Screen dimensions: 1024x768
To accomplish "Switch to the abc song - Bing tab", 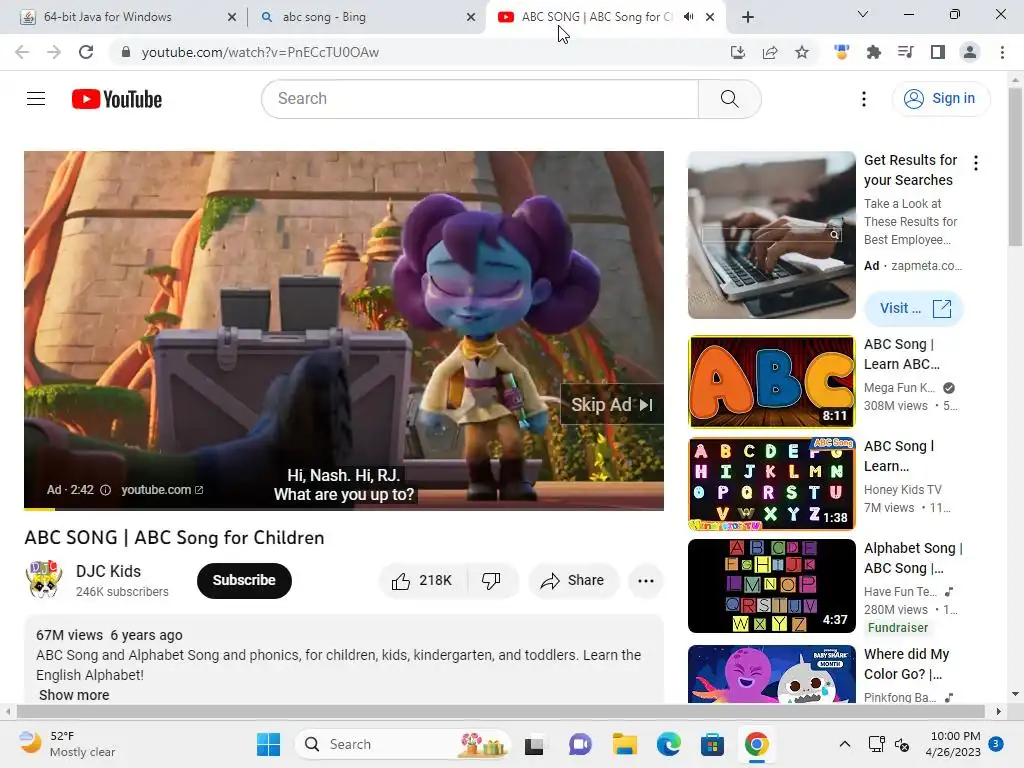I will tap(366, 17).
